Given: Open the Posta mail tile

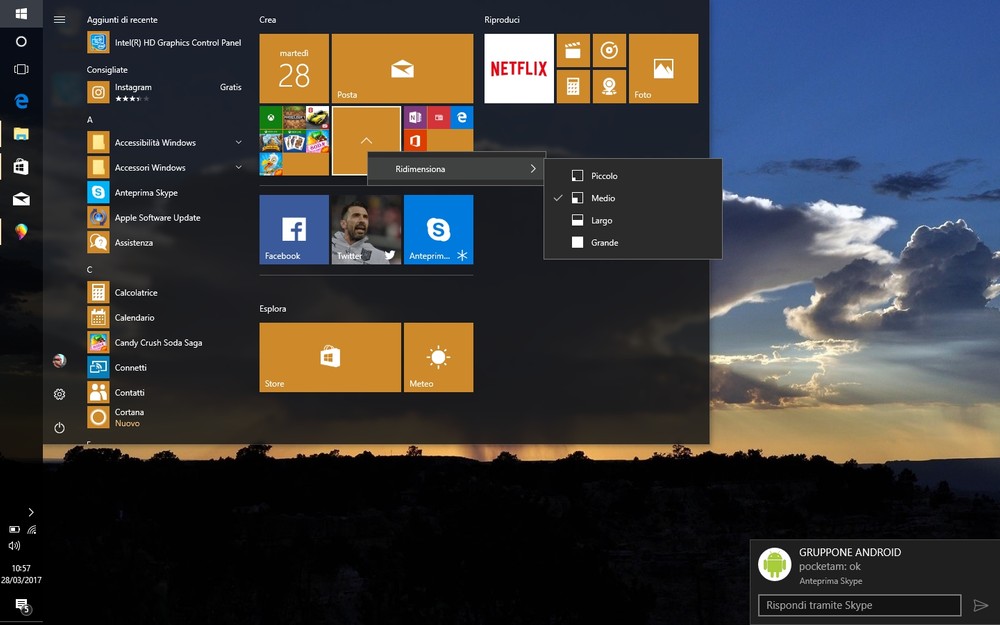Looking at the screenshot, I should (x=402, y=68).
